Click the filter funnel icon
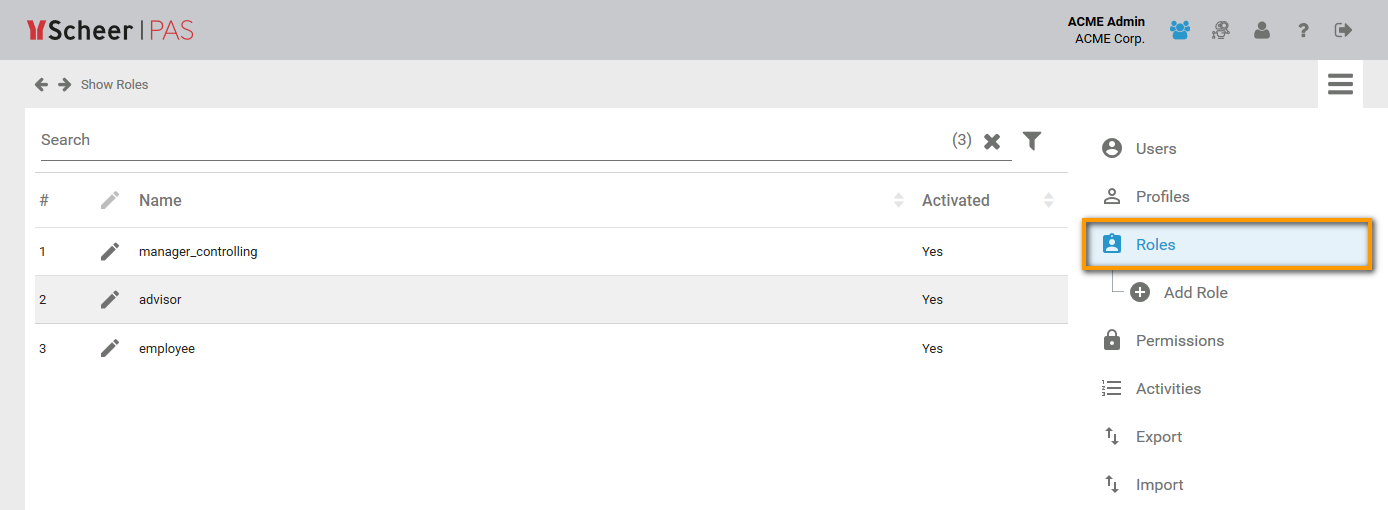The height and width of the screenshot is (510, 1388). coord(1032,141)
